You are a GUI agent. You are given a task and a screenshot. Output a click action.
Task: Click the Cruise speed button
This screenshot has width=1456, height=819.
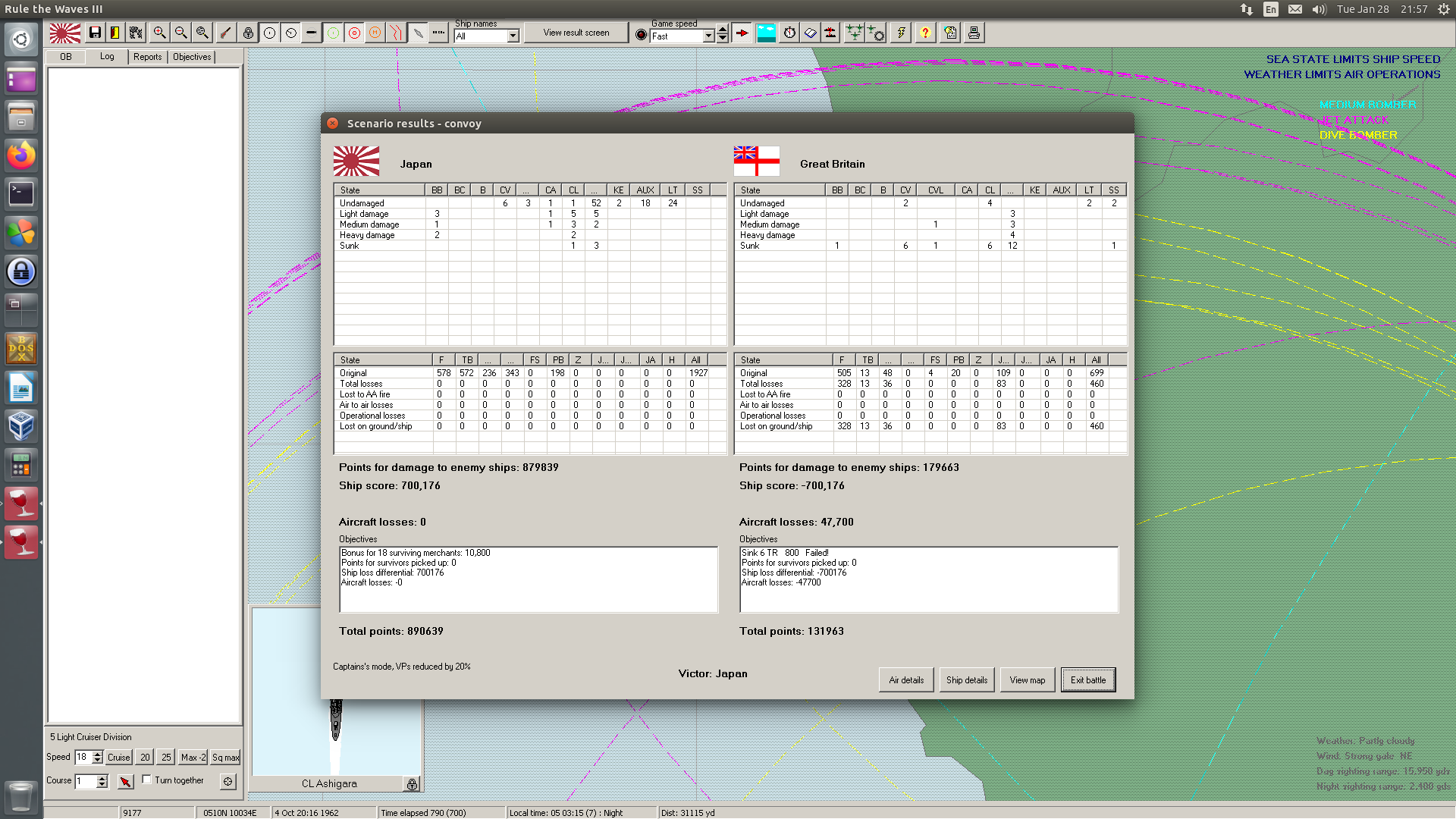(x=118, y=758)
